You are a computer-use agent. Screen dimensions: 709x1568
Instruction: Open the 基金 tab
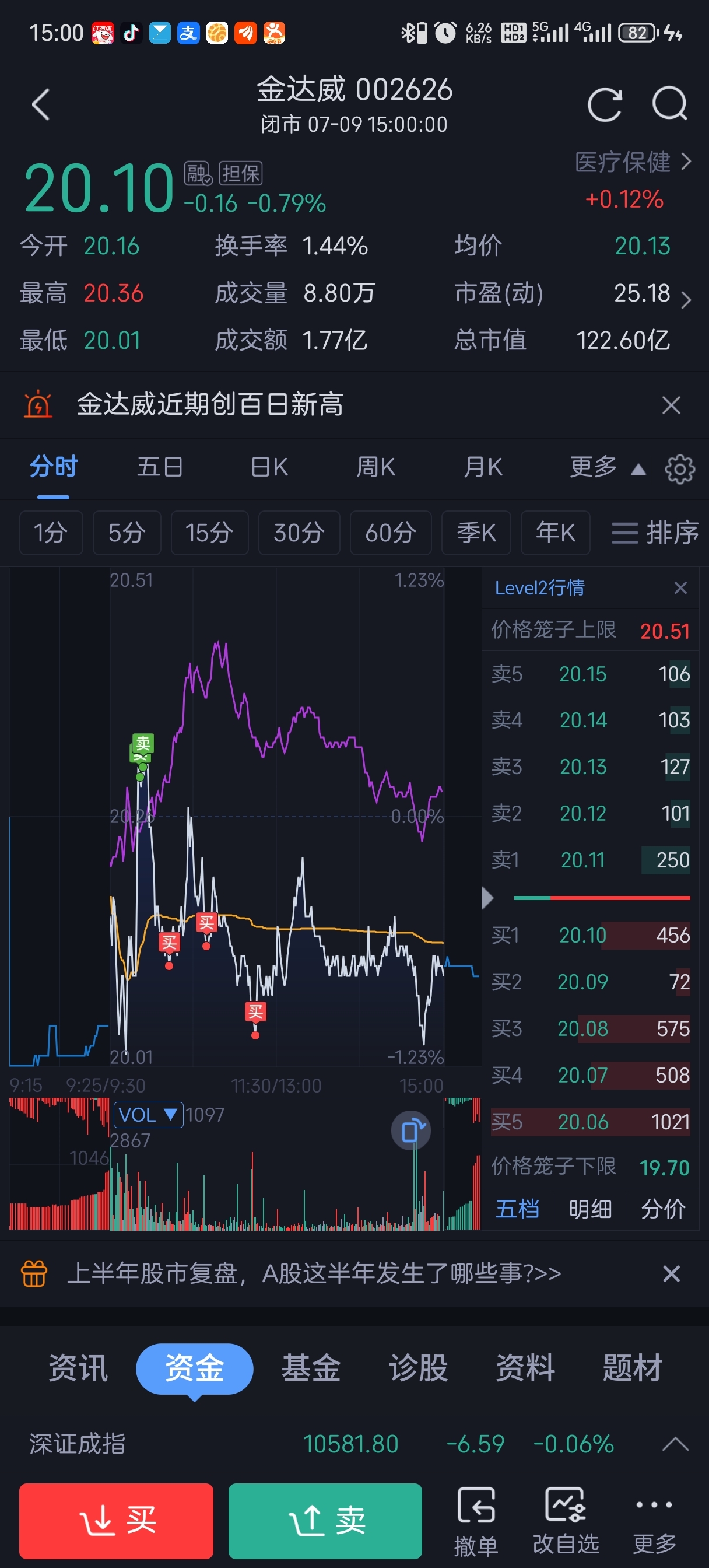(x=311, y=1368)
